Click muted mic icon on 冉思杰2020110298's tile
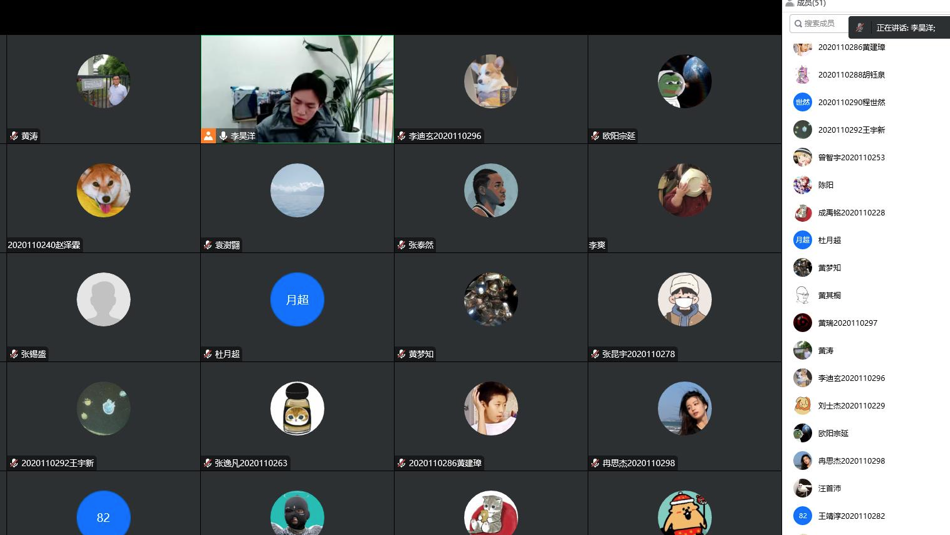The image size is (950, 535). (x=596, y=463)
